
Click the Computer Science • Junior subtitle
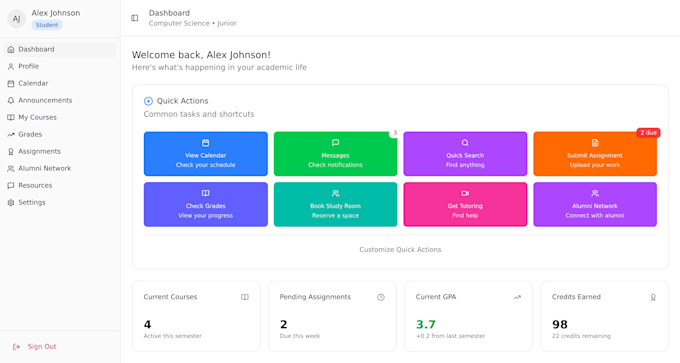click(193, 23)
